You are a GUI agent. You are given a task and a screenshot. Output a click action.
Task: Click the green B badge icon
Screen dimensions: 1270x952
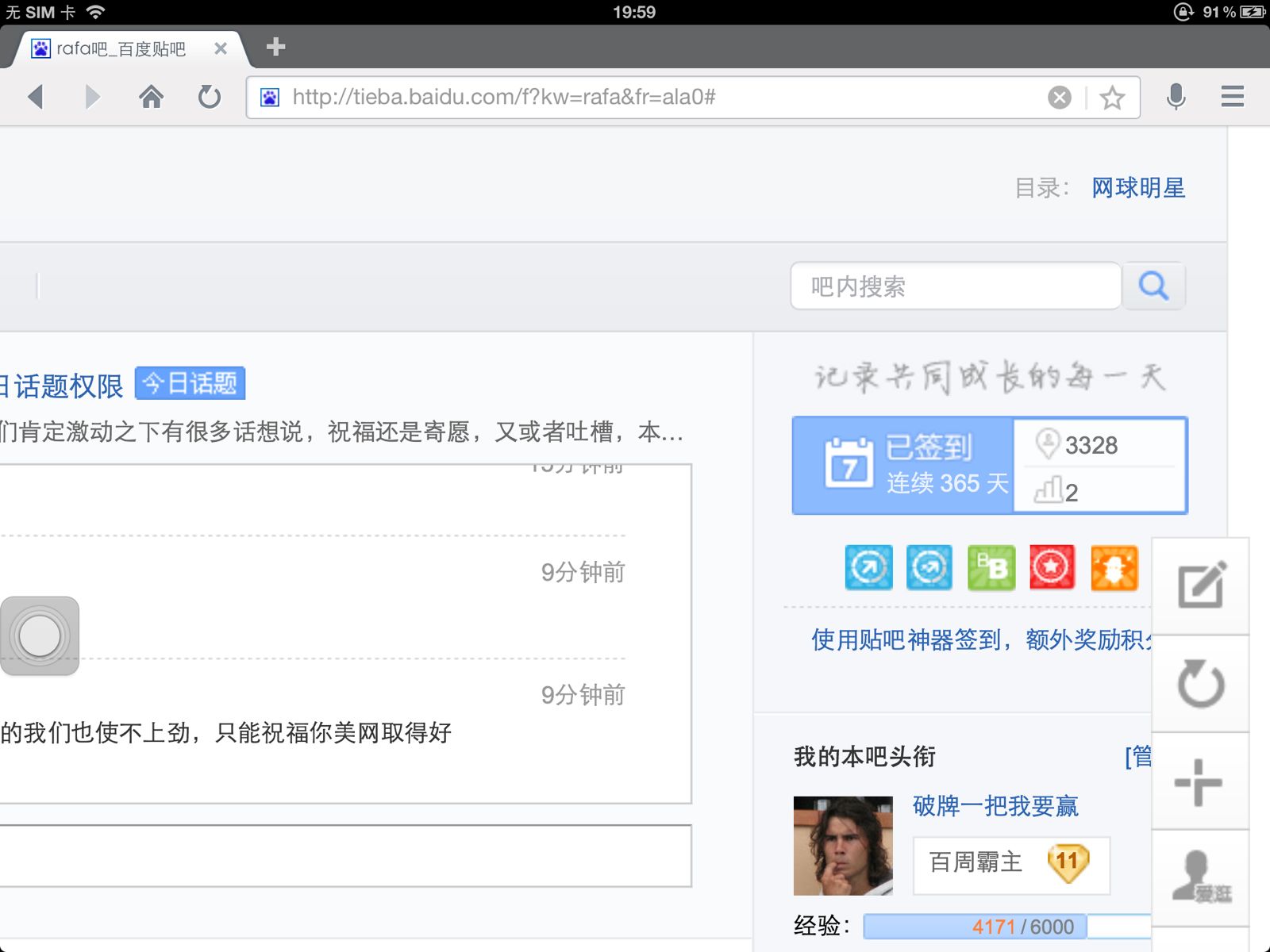tap(991, 567)
